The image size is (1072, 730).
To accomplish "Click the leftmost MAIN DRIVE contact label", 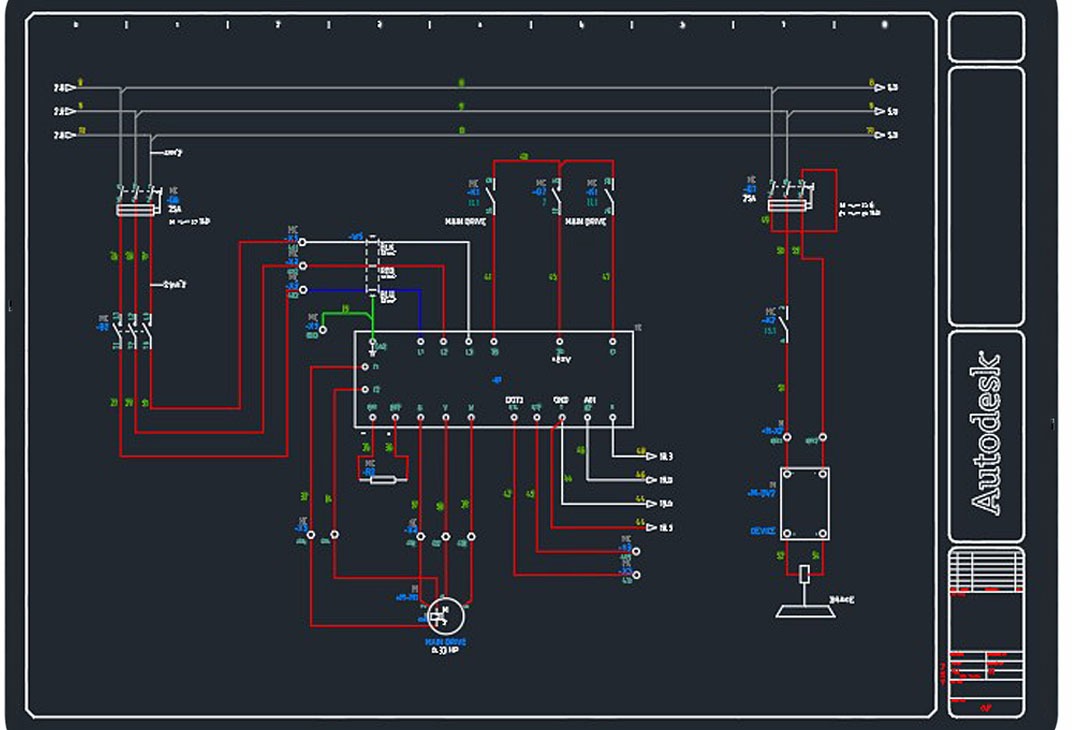I will (x=466, y=222).
